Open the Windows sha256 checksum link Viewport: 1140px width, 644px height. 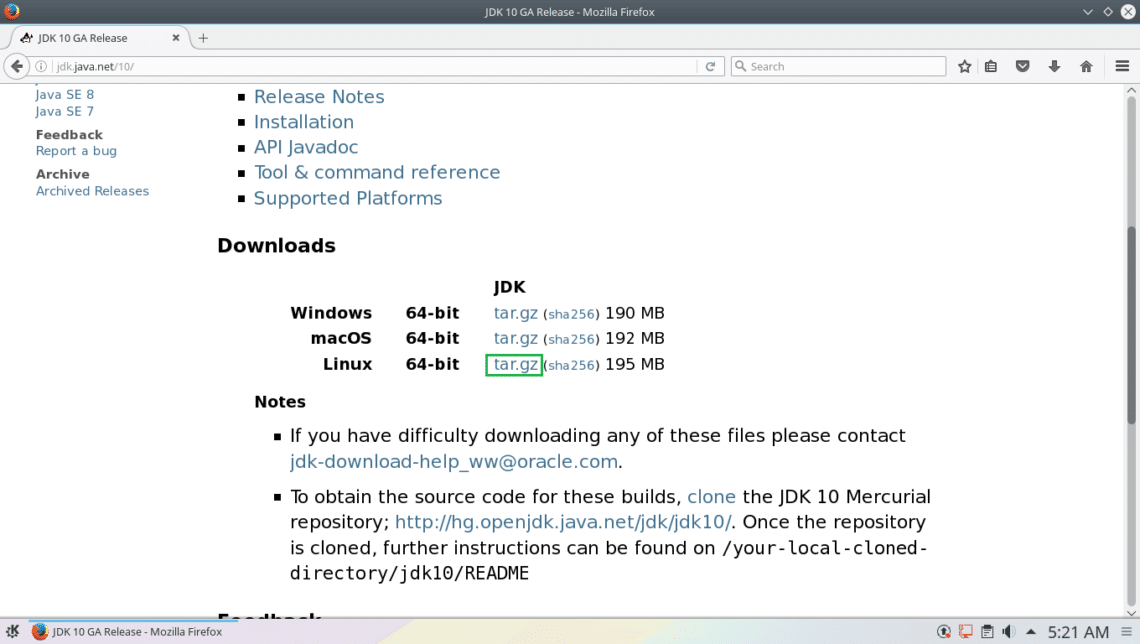571,314
